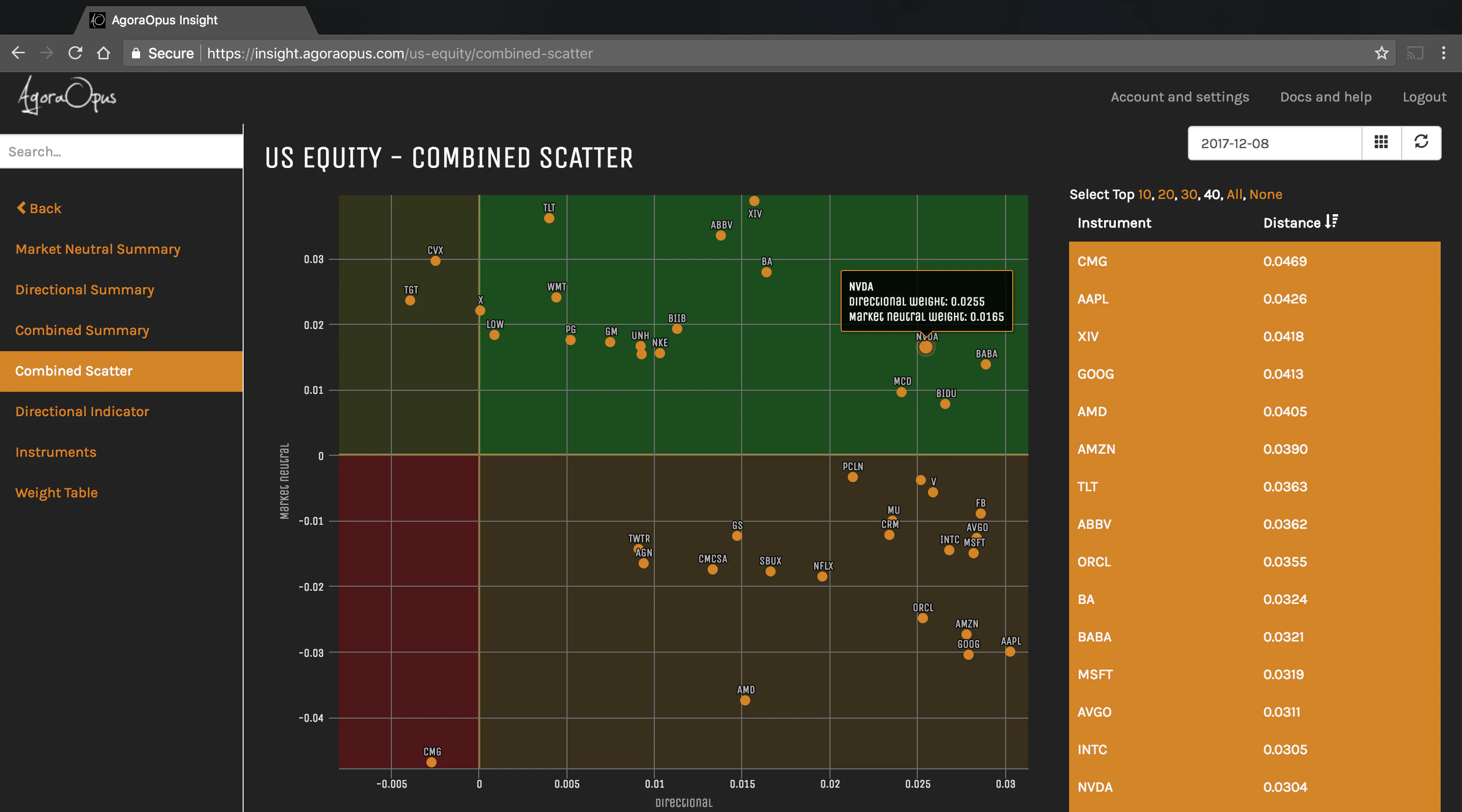1462x812 pixels.
Task: Go to the browser home page icon
Action: (x=103, y=53)
